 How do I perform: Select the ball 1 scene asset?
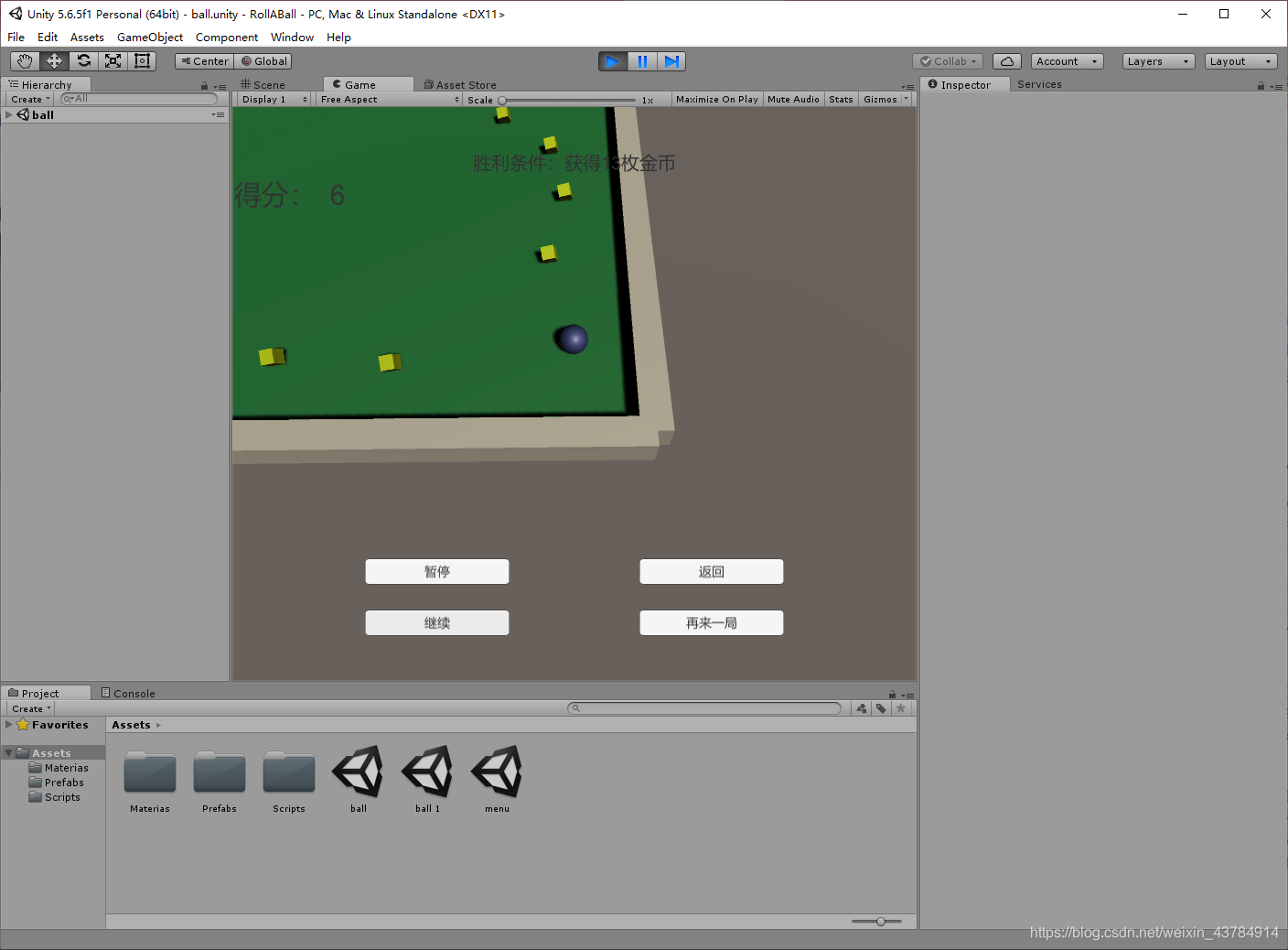[x=428, y=772]
